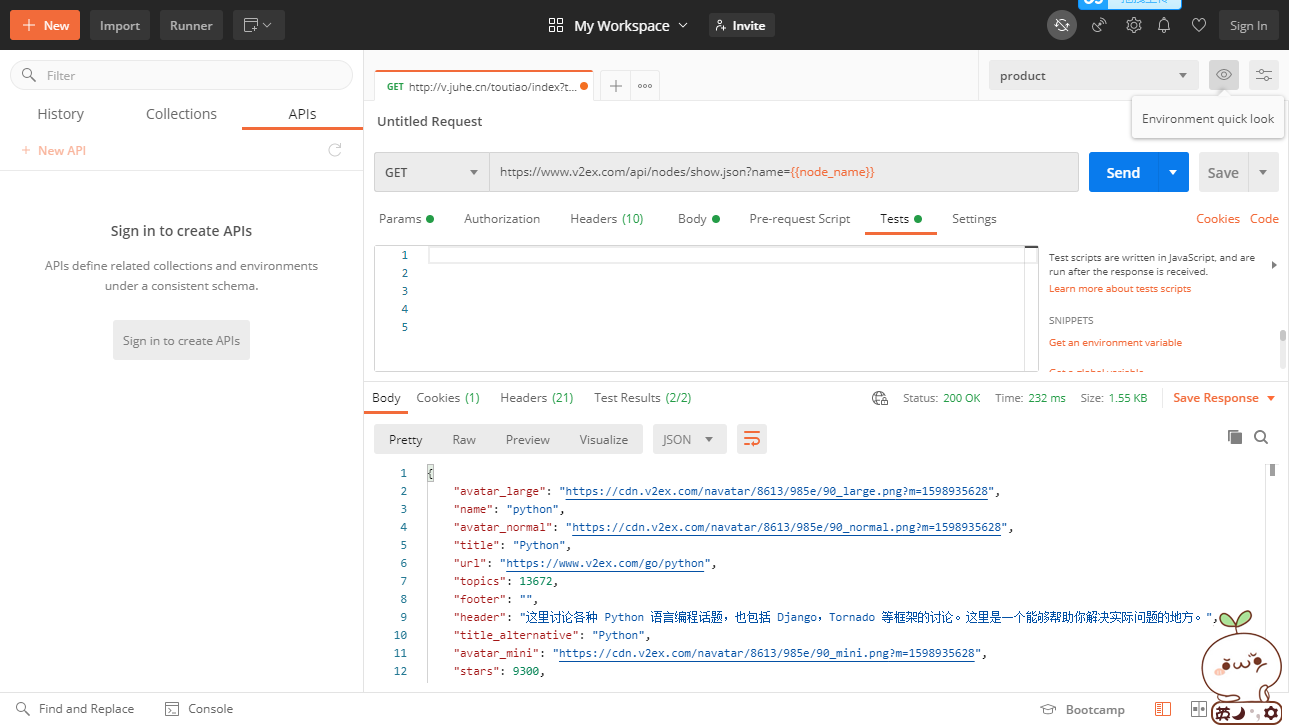Image resolution: width=1289 pixels, height=725 pixels.
Task: Switch response view to Raw
Action: (x=464, y=439)
